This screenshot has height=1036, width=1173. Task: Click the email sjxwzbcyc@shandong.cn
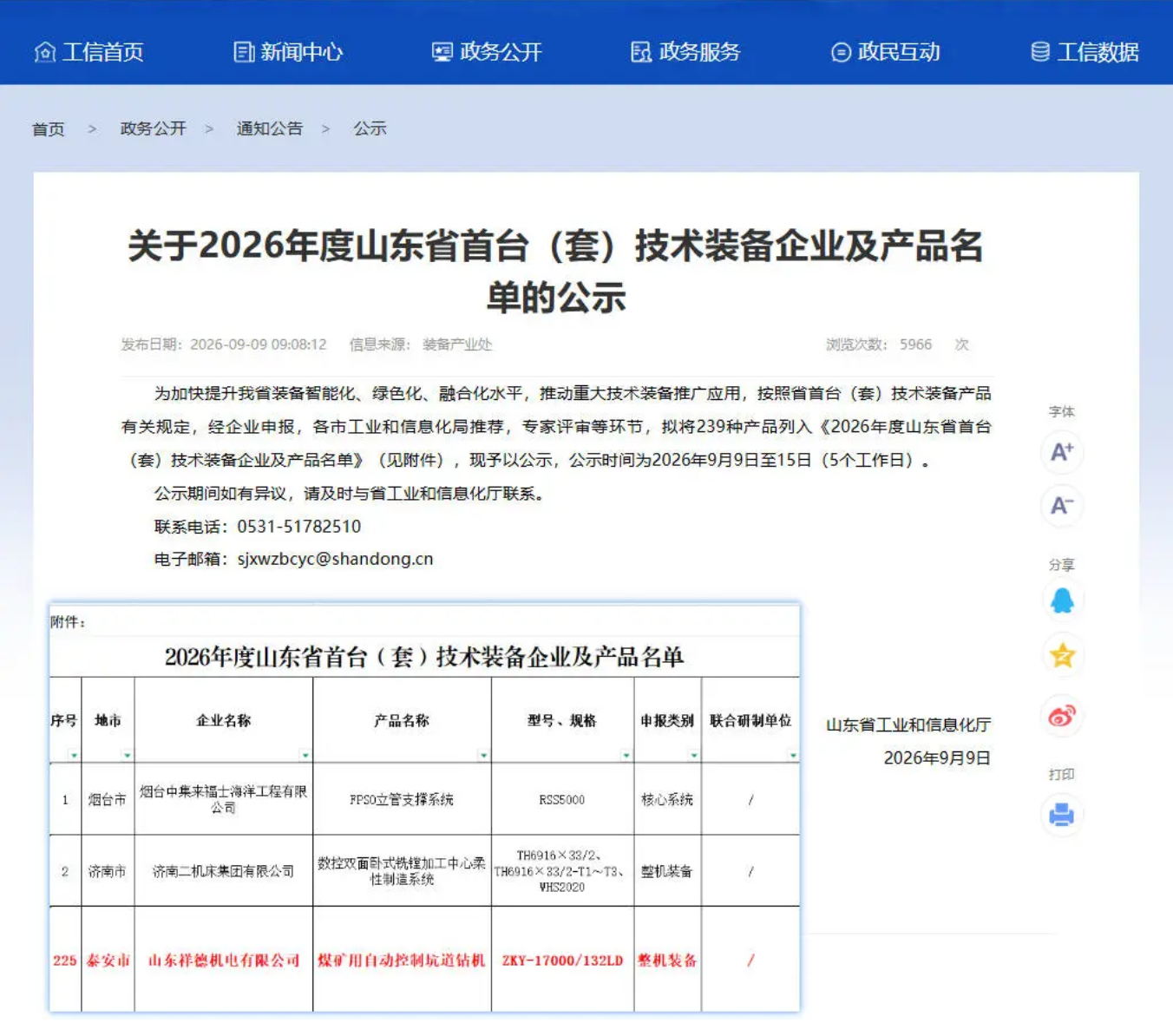coord(335,560)
